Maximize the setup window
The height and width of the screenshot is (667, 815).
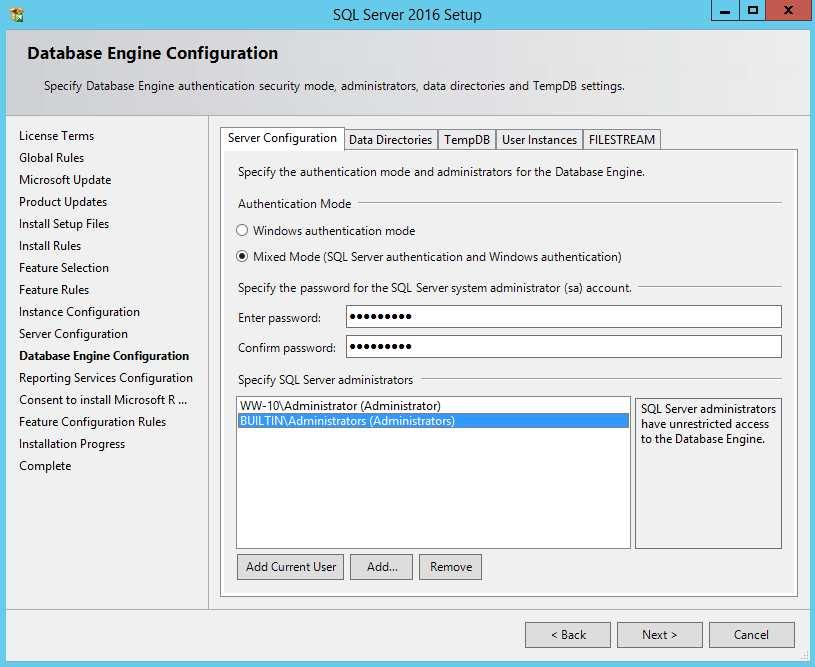point(752,10)
